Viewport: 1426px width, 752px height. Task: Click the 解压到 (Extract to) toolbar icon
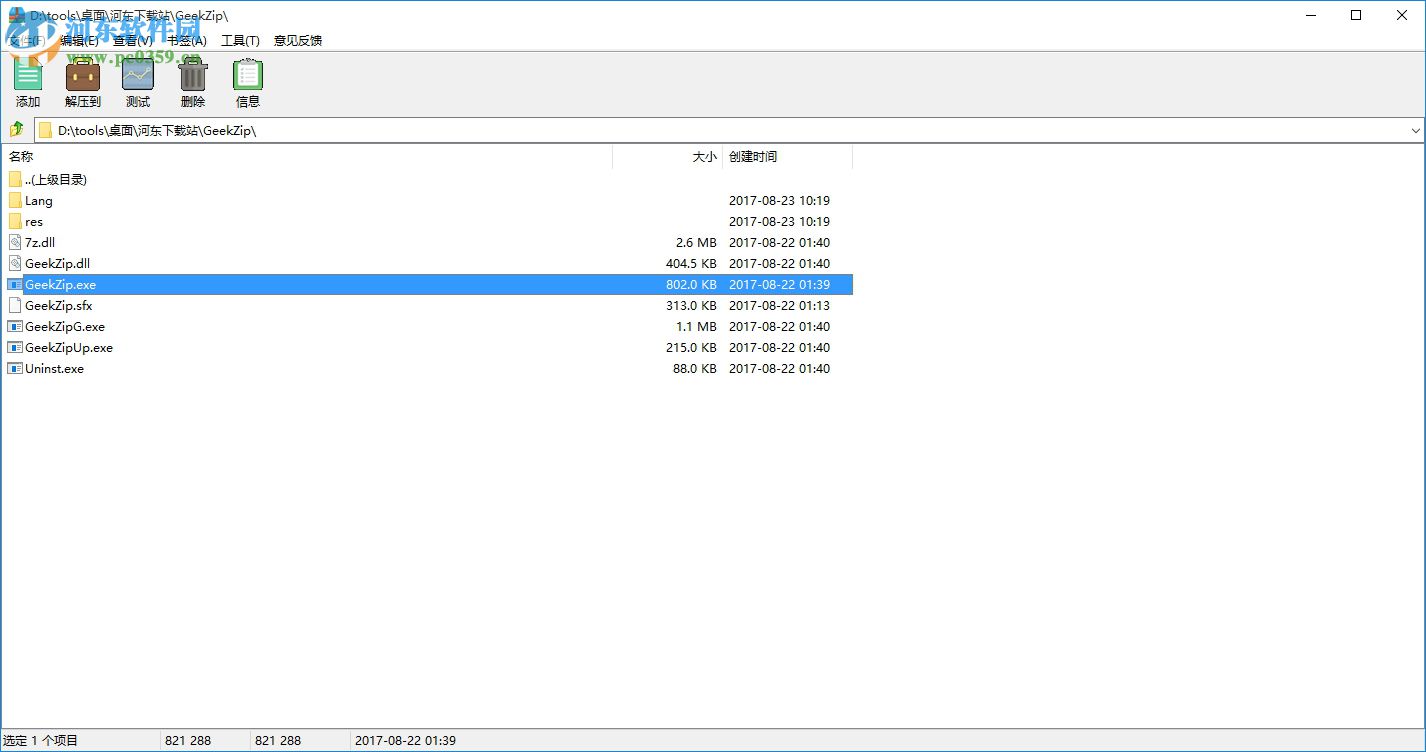point(82,80)
